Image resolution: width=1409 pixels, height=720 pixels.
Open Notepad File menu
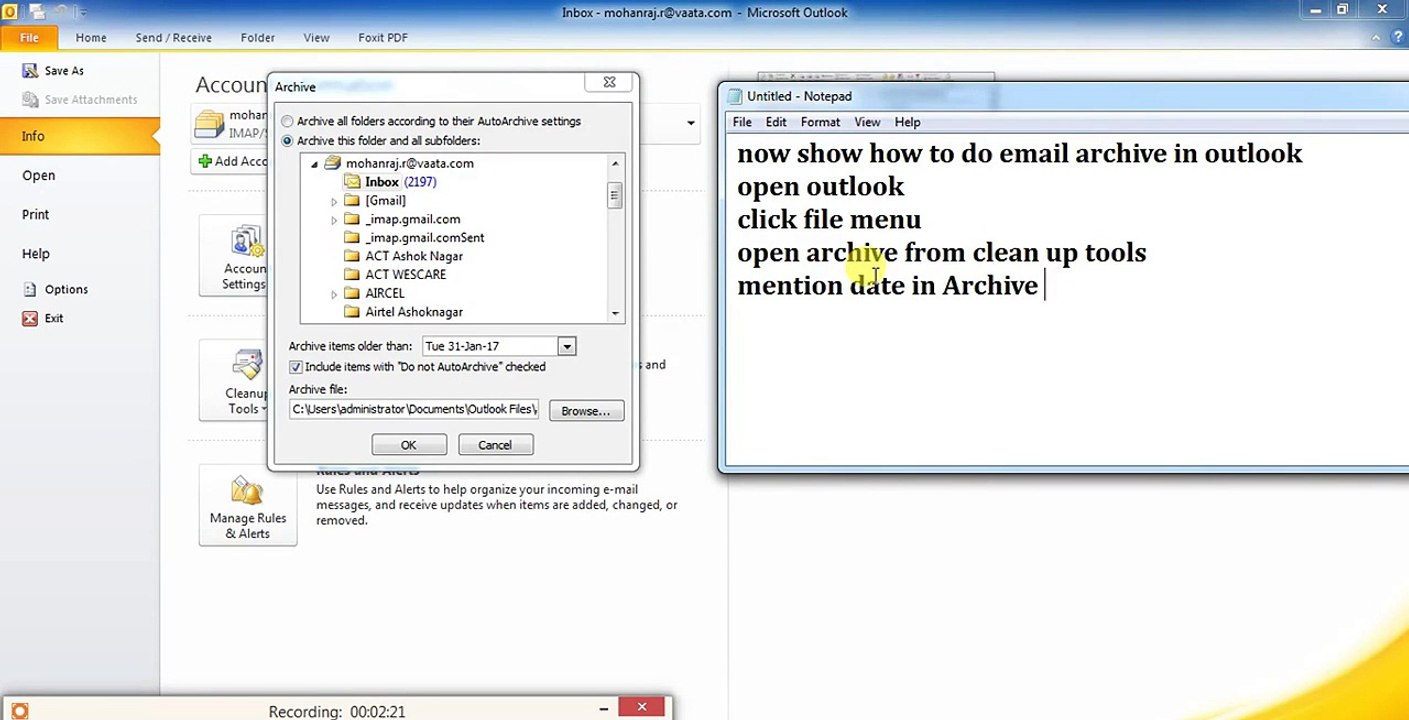(742, 122)
